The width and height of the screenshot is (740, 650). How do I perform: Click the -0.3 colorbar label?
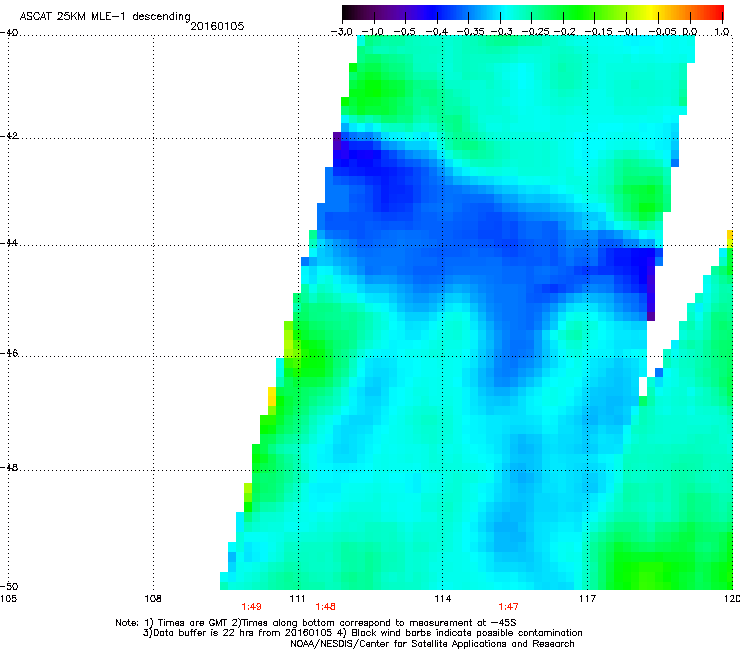click(x=501, y=32)
